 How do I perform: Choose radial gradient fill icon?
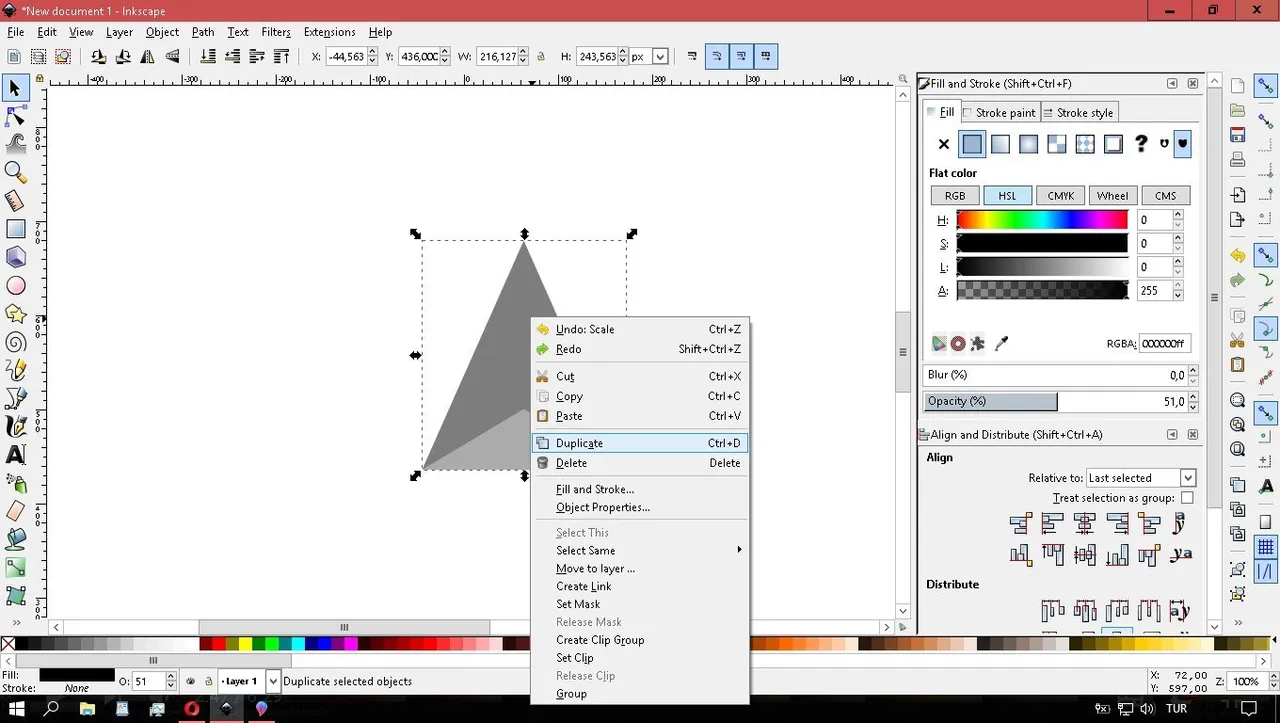[x=1028, y=145]
